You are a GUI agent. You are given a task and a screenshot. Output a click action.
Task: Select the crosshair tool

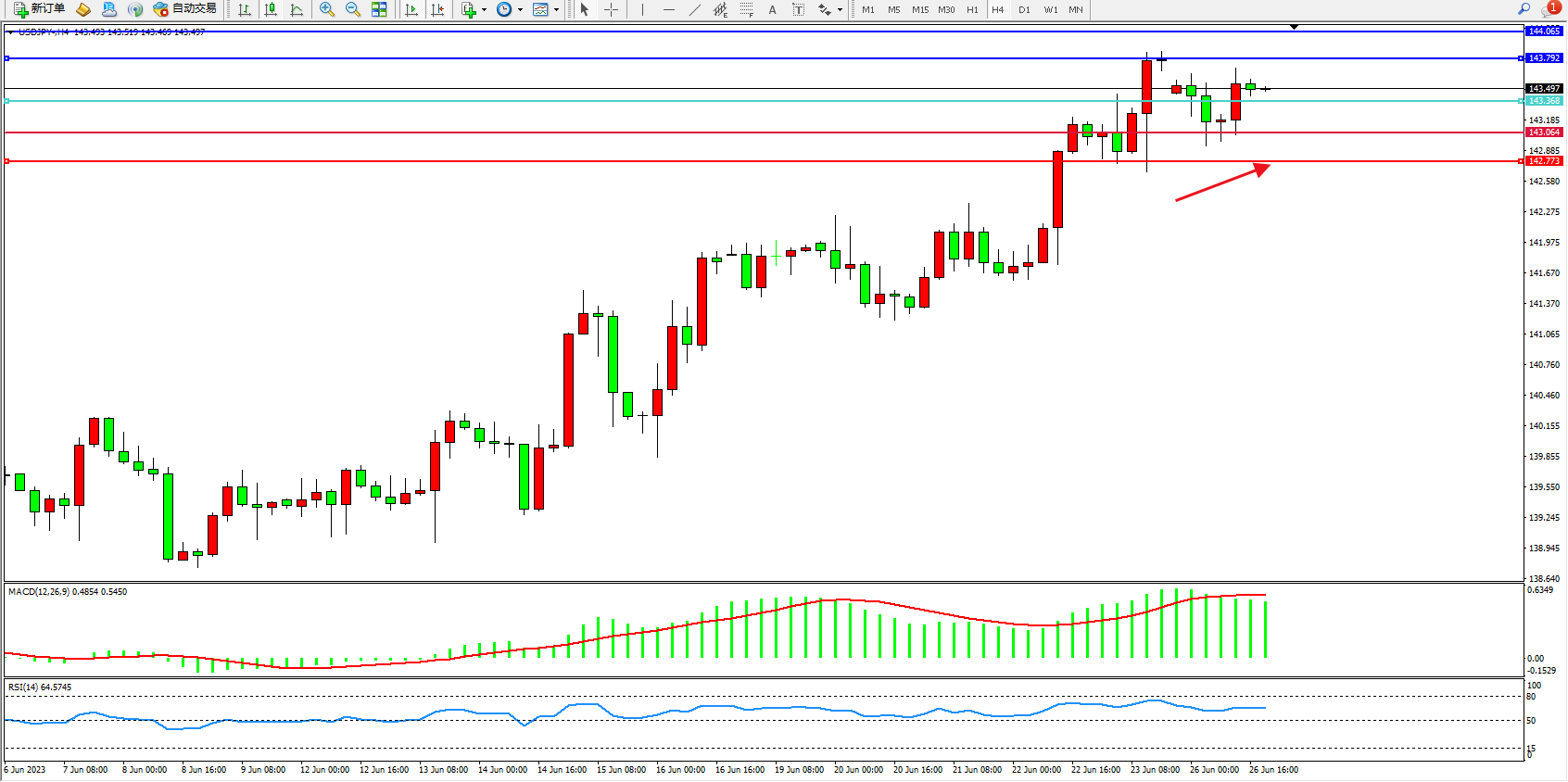(612, 9)
